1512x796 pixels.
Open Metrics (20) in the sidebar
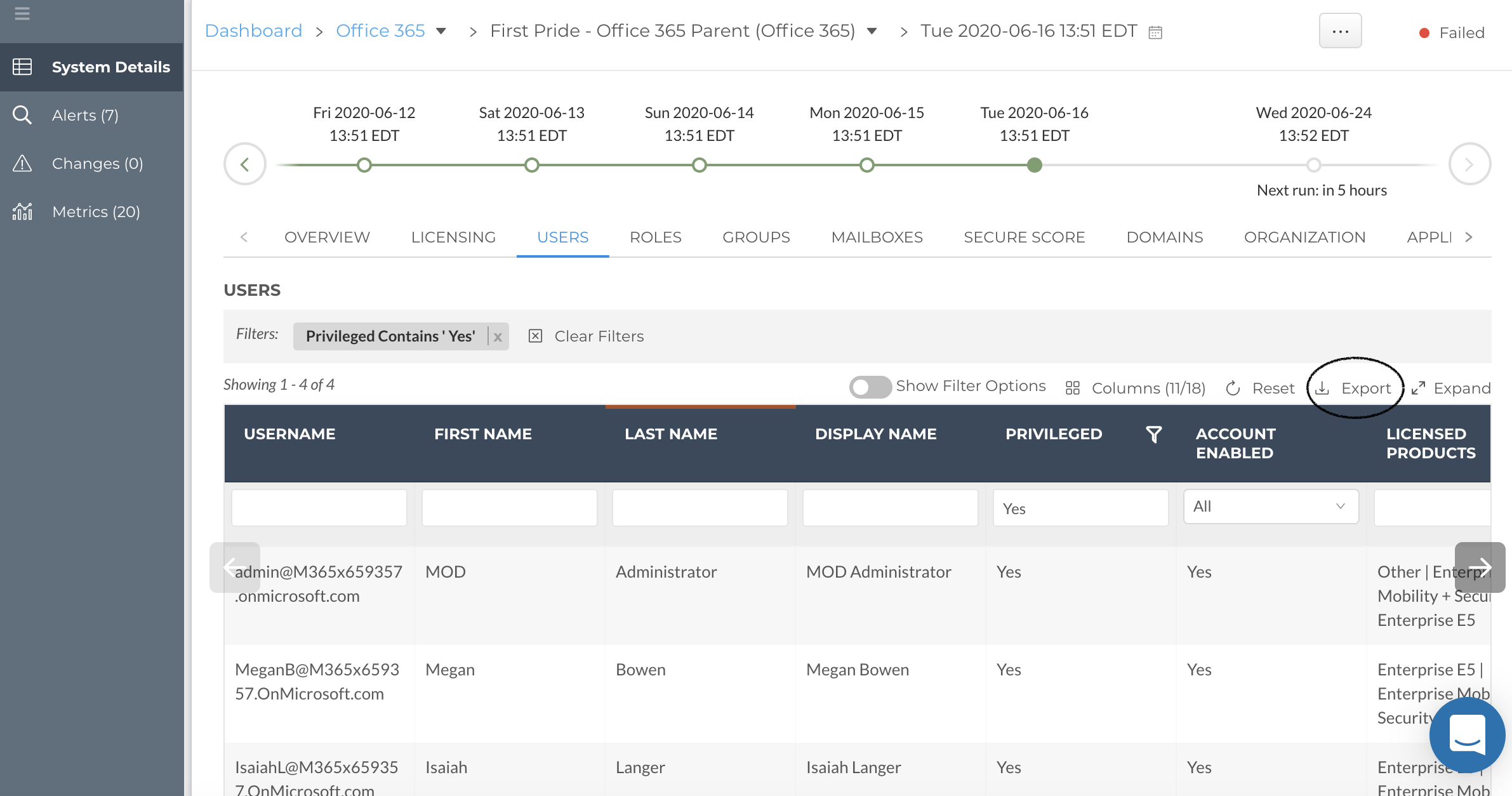pyautogui.click(x=92, y=211)
